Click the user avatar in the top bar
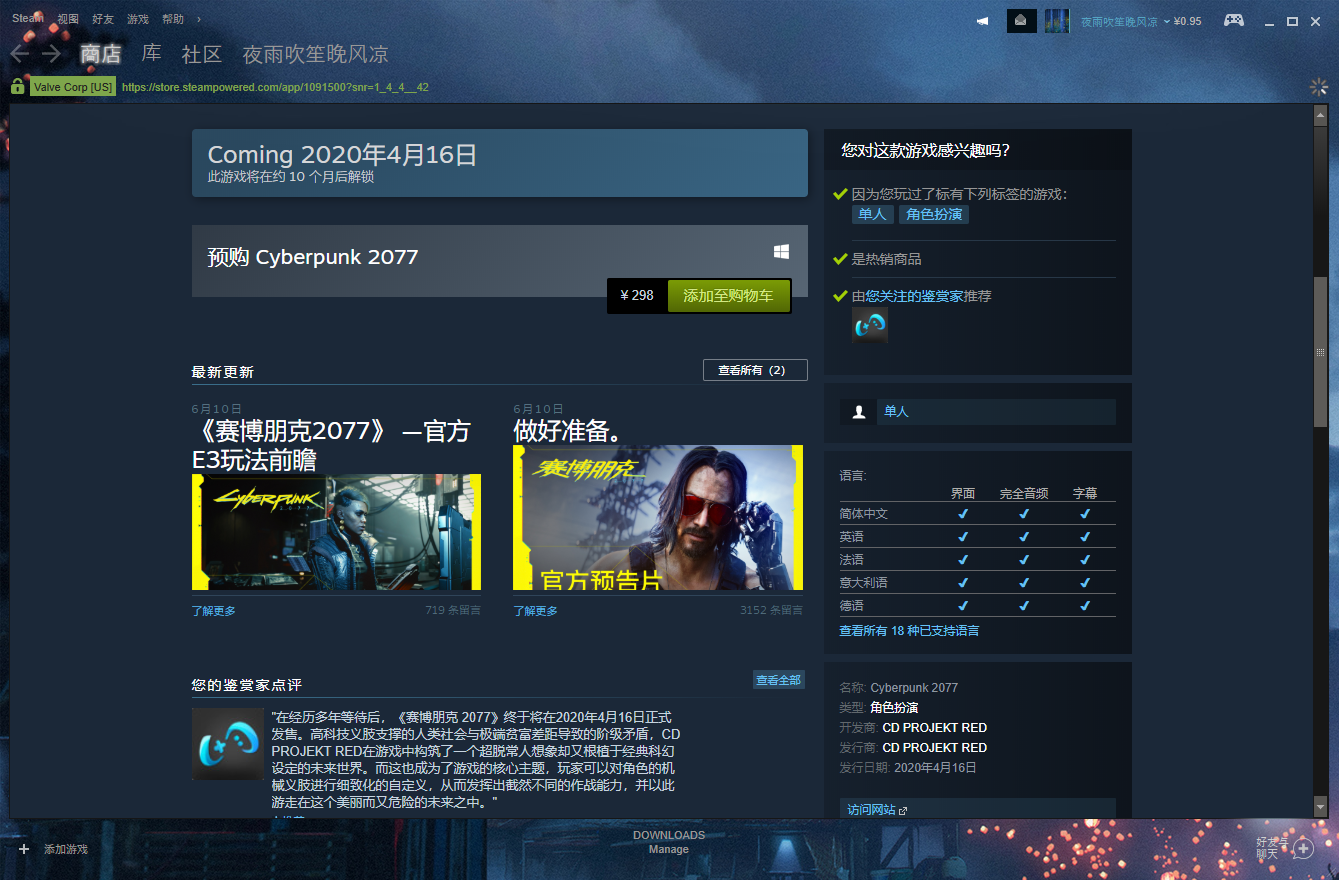 pos(1057,21)
